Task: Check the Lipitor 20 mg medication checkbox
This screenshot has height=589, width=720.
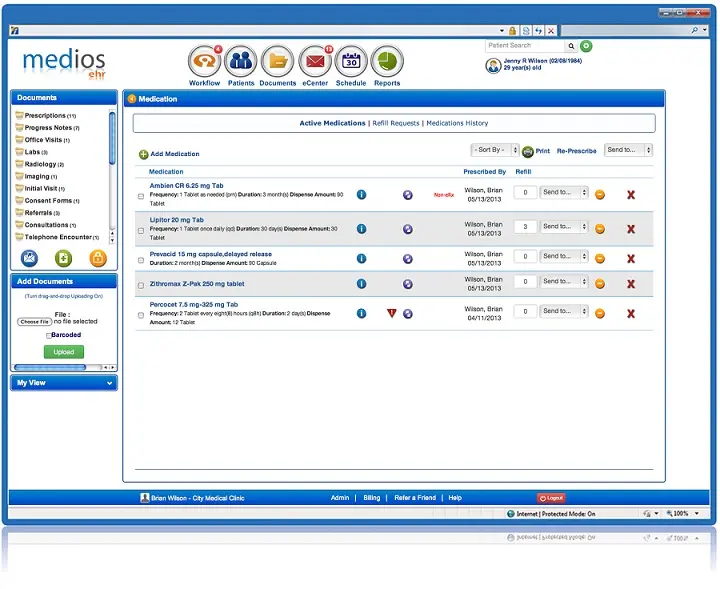Action: point(141,231)
